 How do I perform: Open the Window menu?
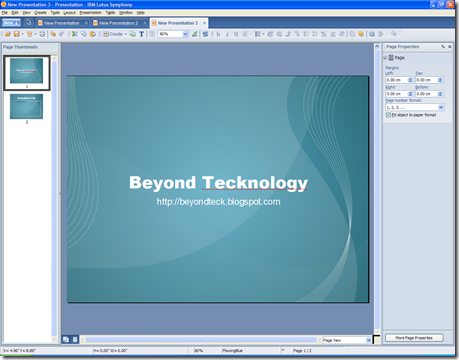126,13
